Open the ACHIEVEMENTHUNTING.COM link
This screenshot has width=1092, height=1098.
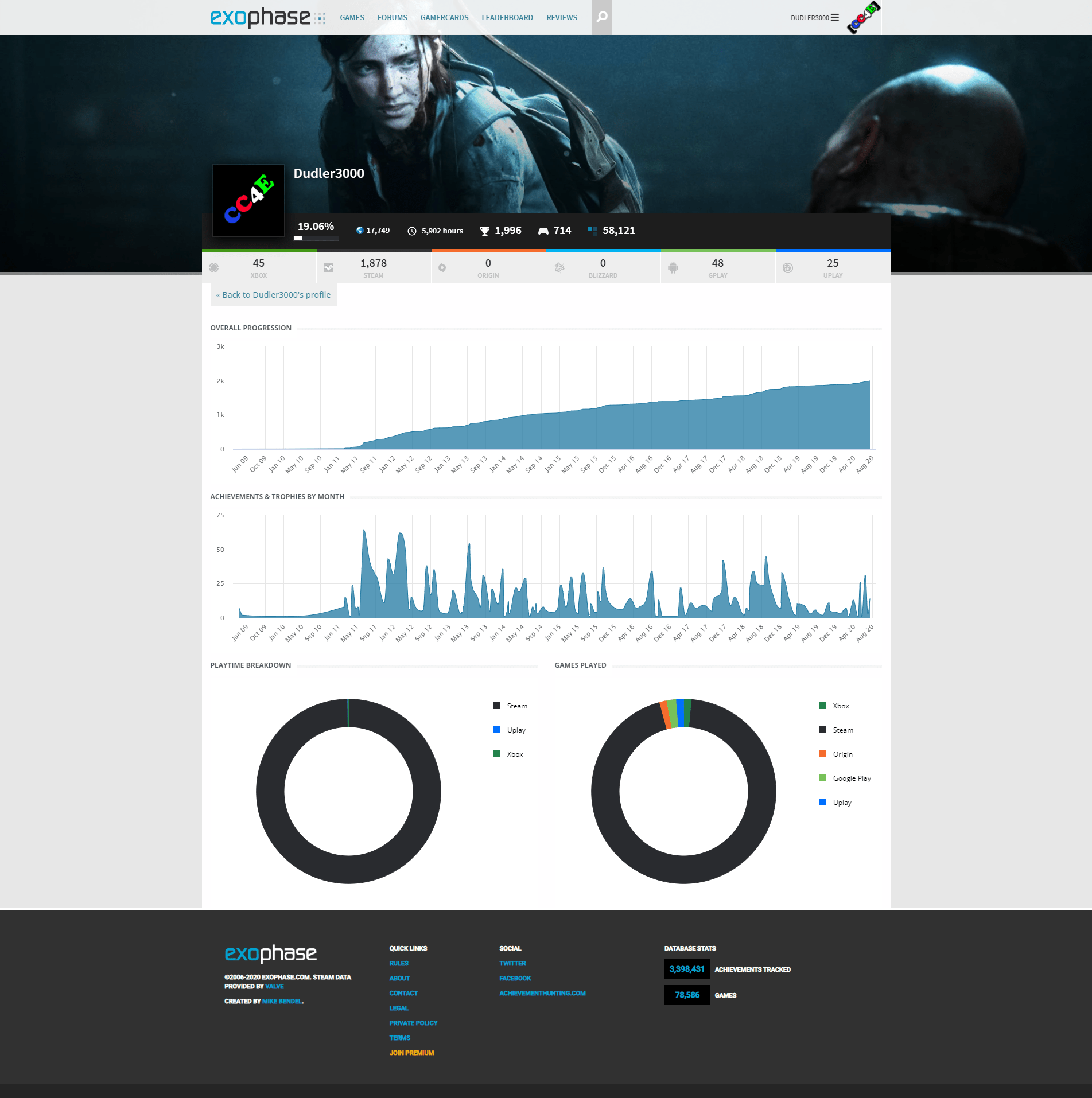coord(542,994)
